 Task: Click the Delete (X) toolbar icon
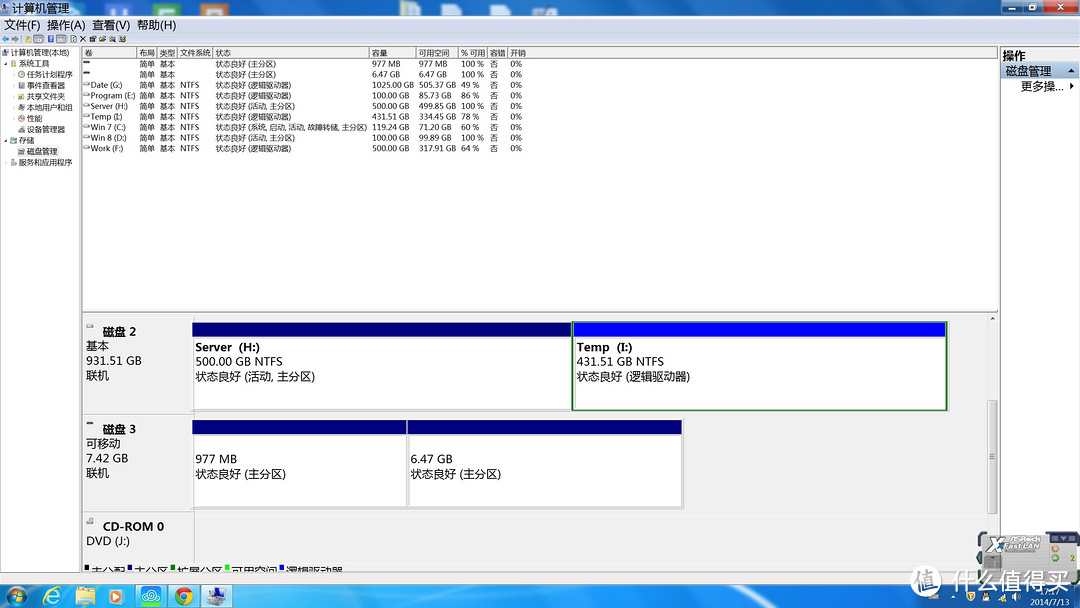(x=83, y=39)
